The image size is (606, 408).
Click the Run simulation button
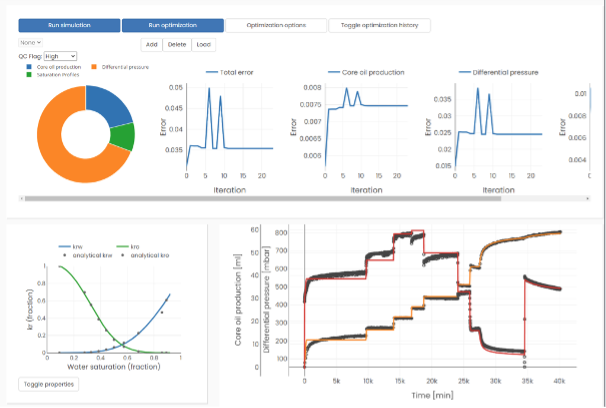click(x=69, y=25)
